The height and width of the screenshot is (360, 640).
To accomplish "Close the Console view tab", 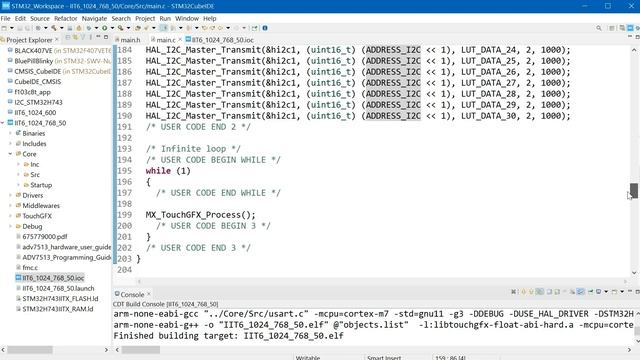I will tap(149, 294).
